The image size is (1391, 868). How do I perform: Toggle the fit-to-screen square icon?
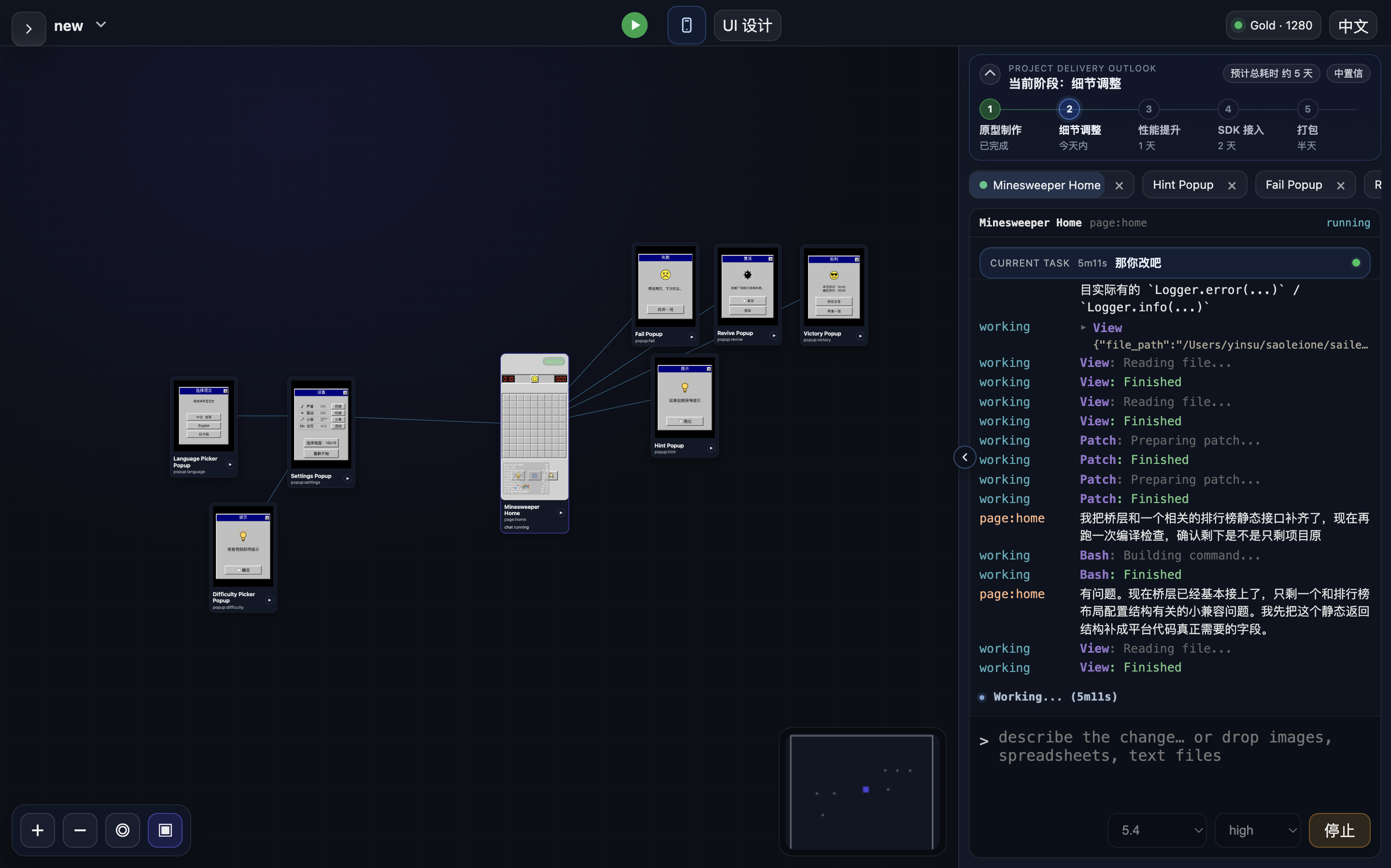(165, 830)
